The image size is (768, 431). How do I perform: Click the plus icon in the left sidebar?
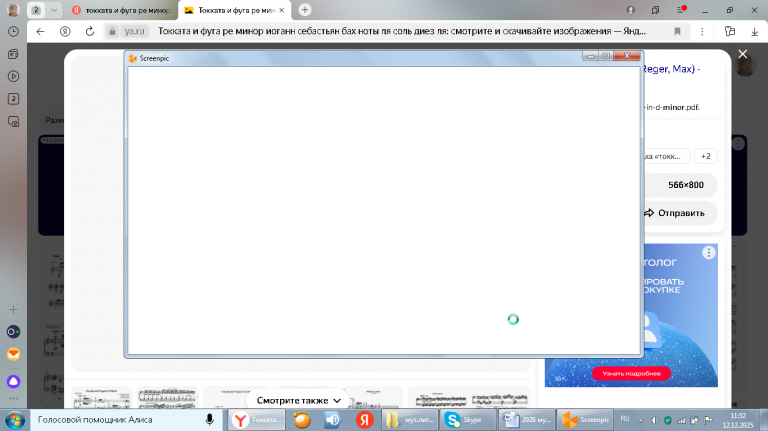13,310
